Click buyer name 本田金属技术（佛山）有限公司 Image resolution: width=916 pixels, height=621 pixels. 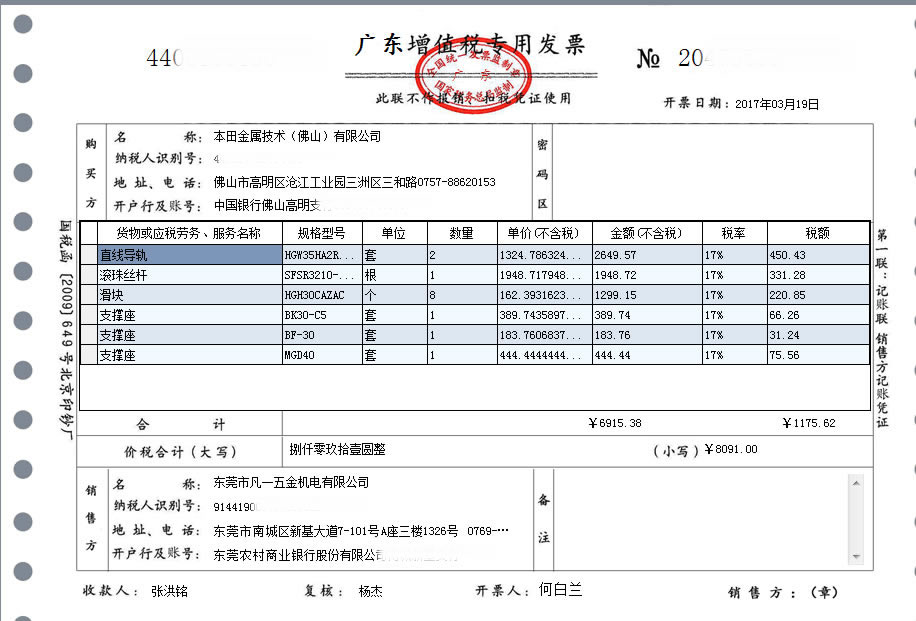tap(297, 136)
